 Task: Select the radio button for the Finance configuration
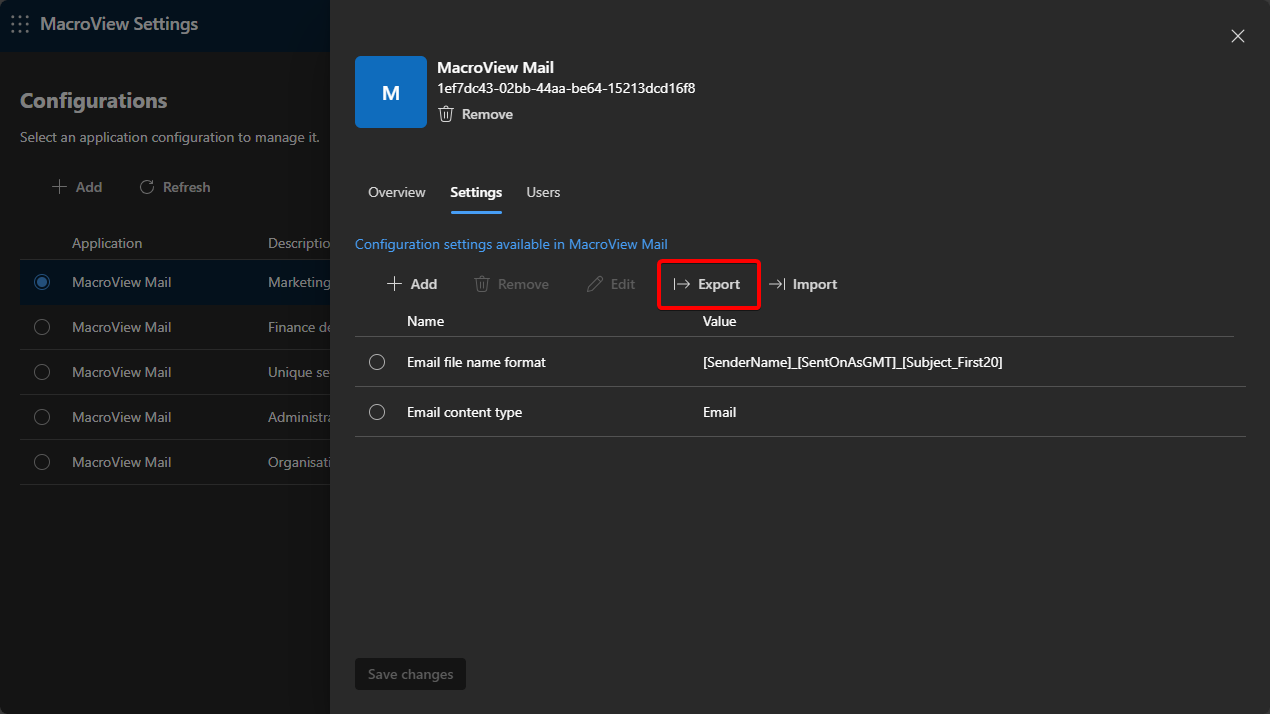(42, 327)
